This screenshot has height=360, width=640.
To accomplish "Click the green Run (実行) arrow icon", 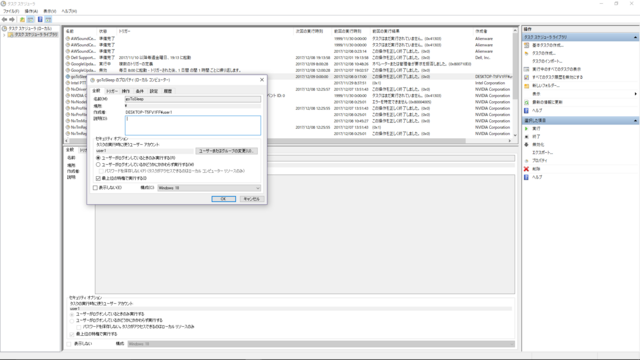I will click(x=527, y=129).
